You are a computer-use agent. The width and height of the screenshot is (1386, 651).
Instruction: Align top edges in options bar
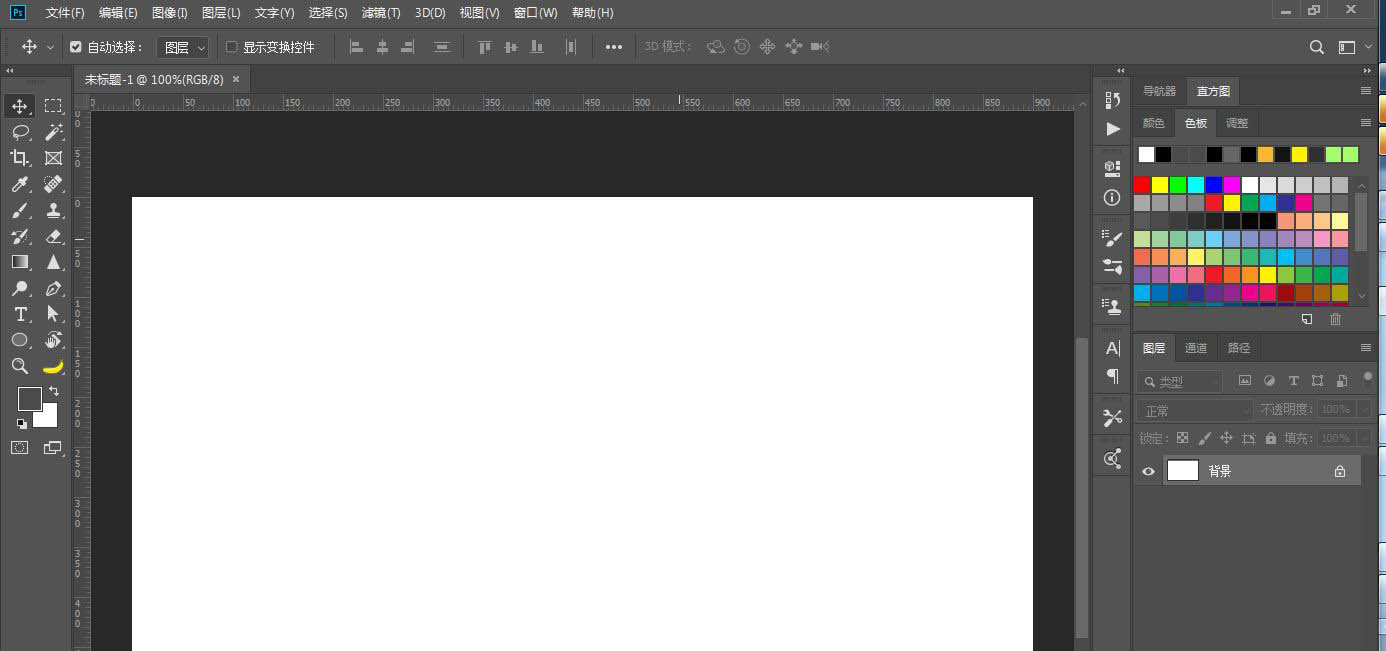coord(485,47)
